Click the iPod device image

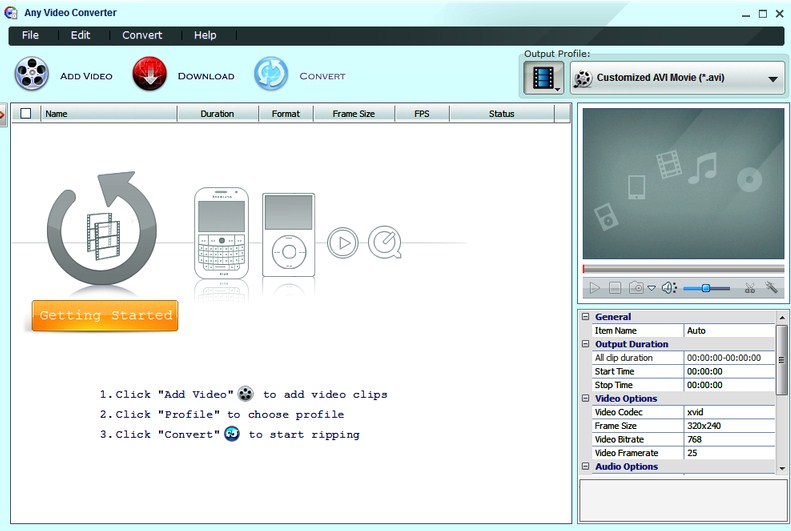tap(289, 234)
